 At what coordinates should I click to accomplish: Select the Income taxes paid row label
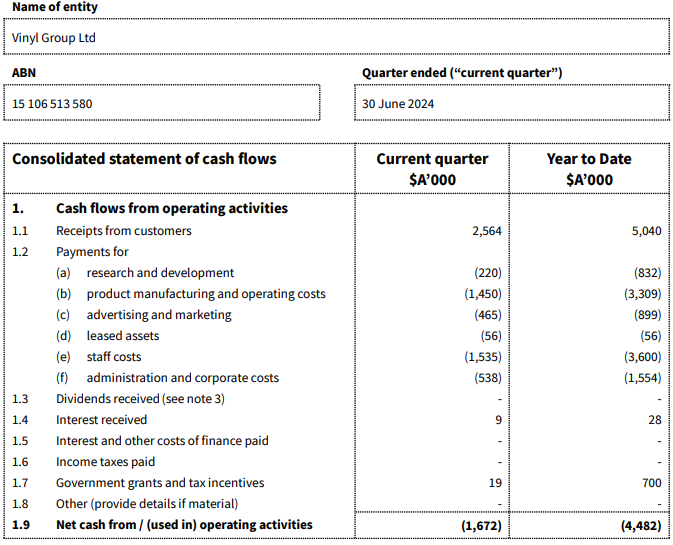(x=105, y=462)
